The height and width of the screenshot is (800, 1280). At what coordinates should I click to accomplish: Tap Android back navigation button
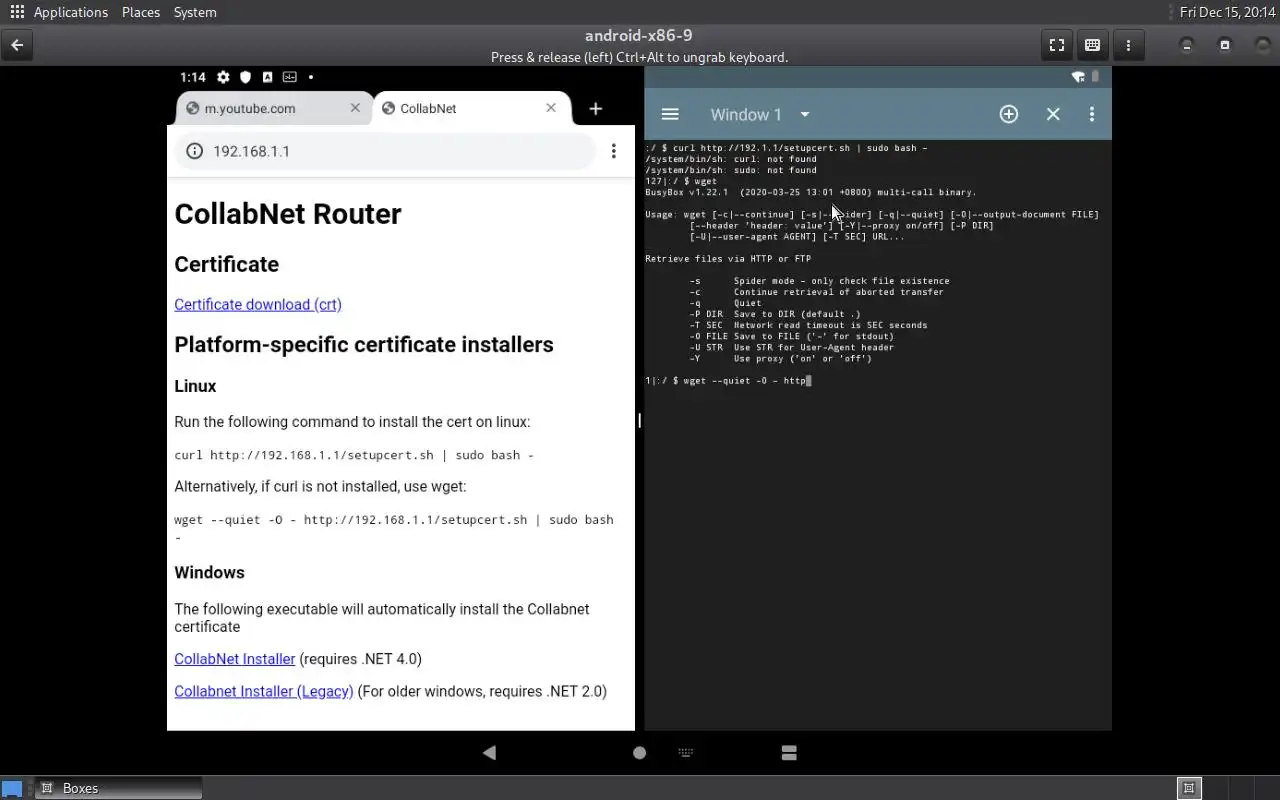pyautogui.click(x=489, y=752)
